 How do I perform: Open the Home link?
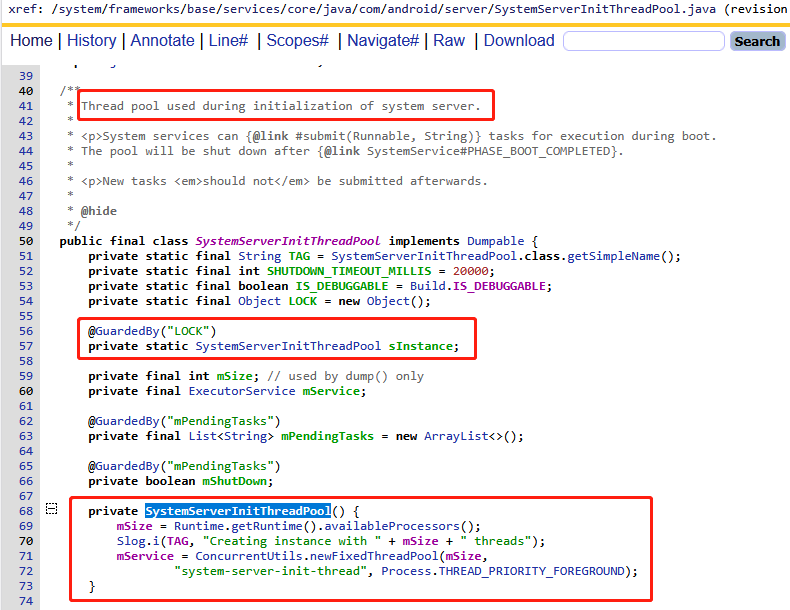tap(31, 41)
